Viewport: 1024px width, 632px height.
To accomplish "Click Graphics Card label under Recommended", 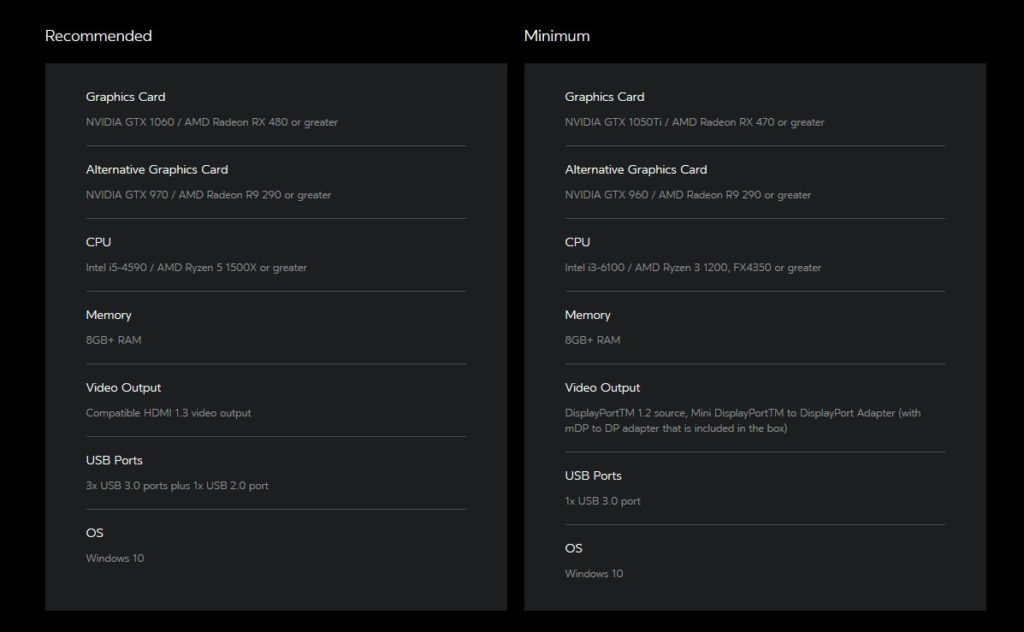I will 125,97.
